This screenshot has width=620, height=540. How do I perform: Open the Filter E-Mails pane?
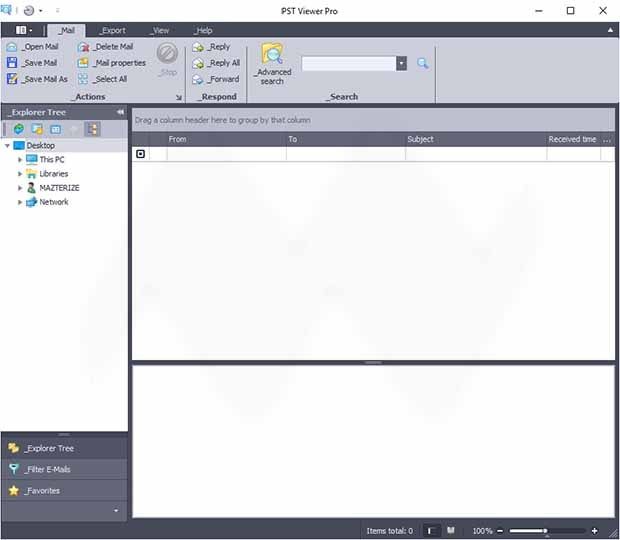pos(64,469)
